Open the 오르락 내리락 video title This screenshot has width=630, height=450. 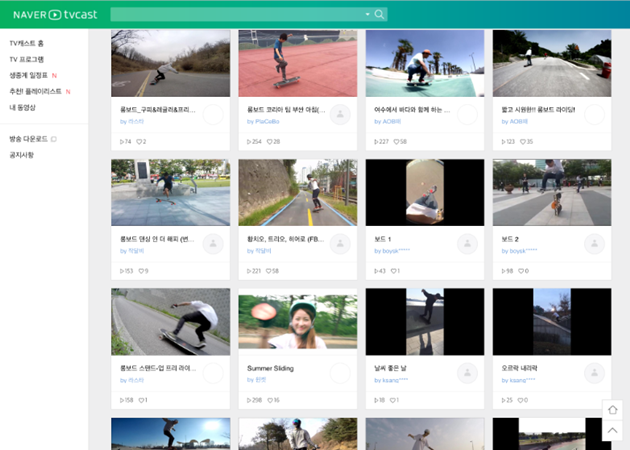(x=520, y=368)
